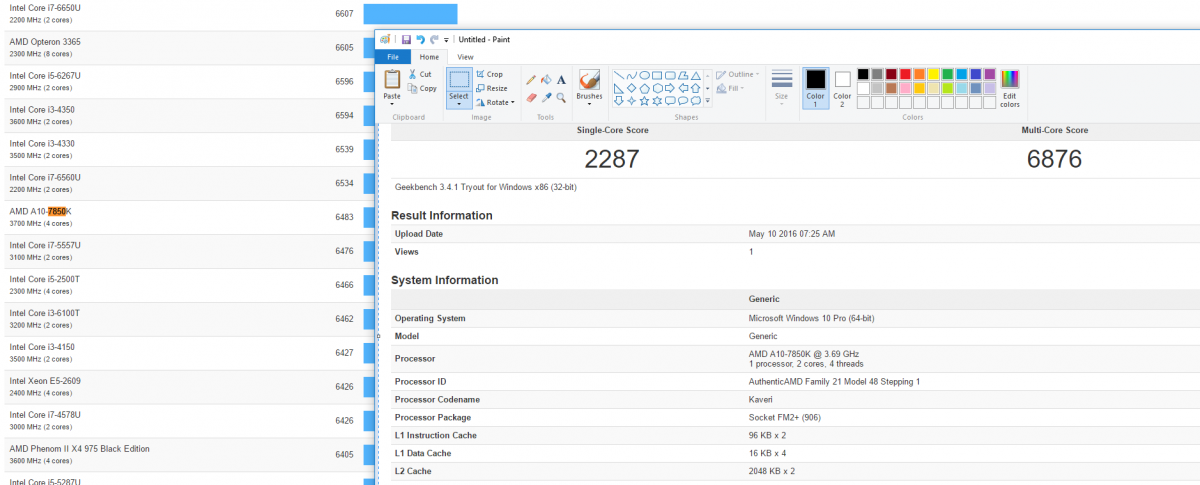Click the Redo arrow in Paint's title bar
Image resolution: width=1200 pixels, height=485 pixels.
(x=434, y=39)
